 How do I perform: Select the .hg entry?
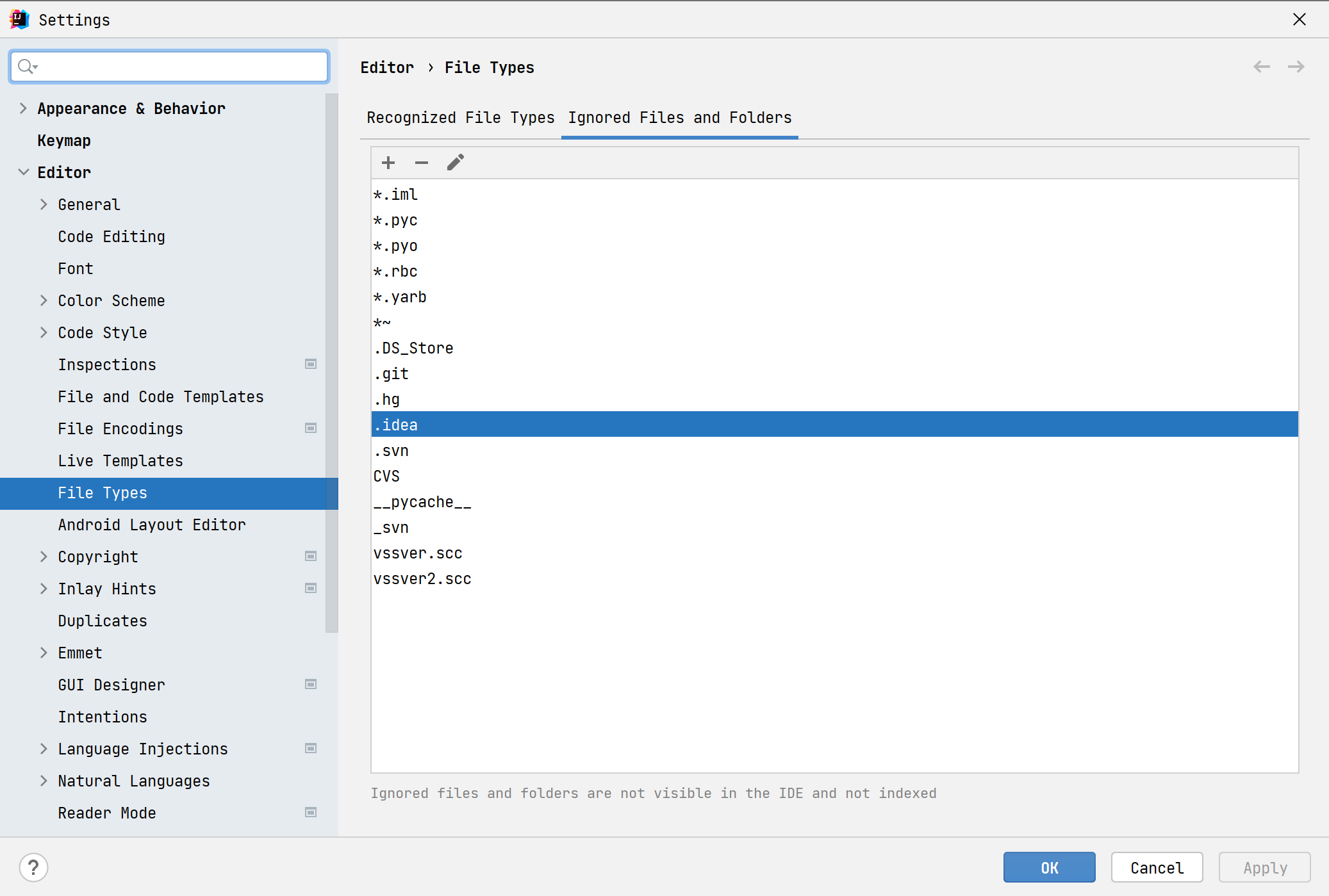pos(835,399)
